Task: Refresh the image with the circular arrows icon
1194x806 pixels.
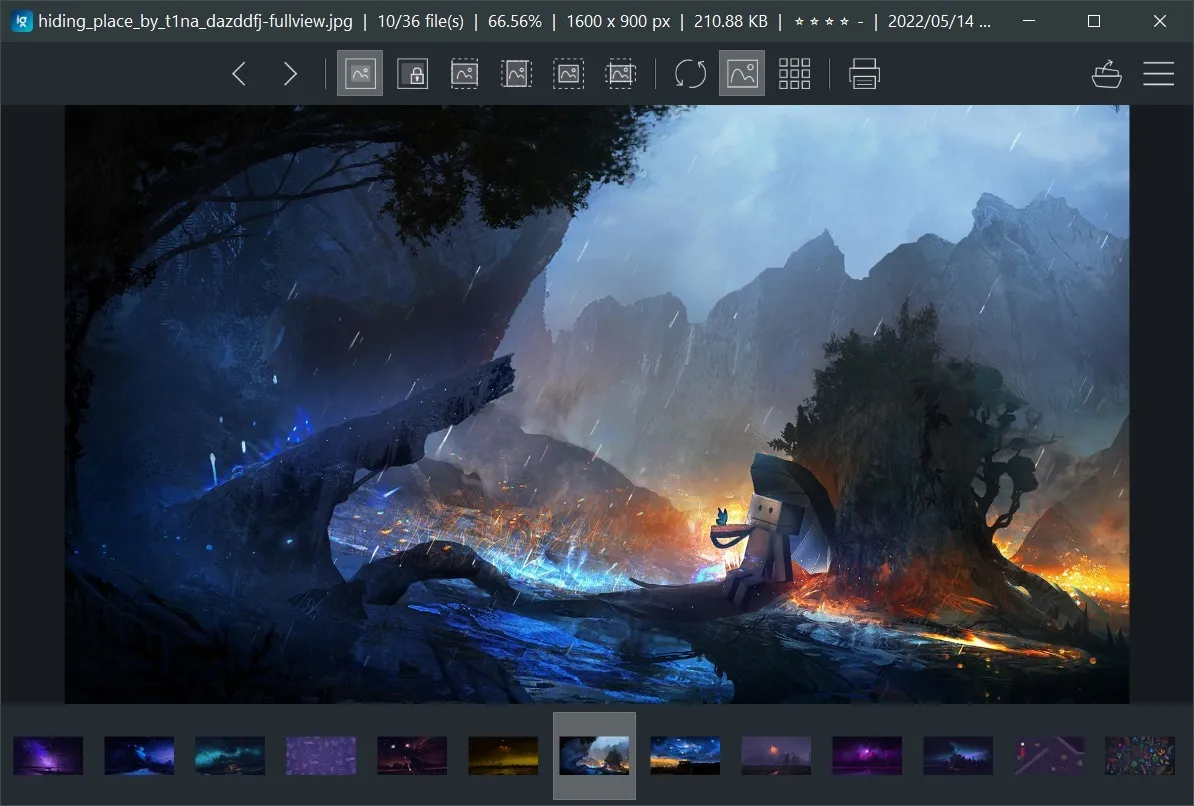Action: [690, 74]
